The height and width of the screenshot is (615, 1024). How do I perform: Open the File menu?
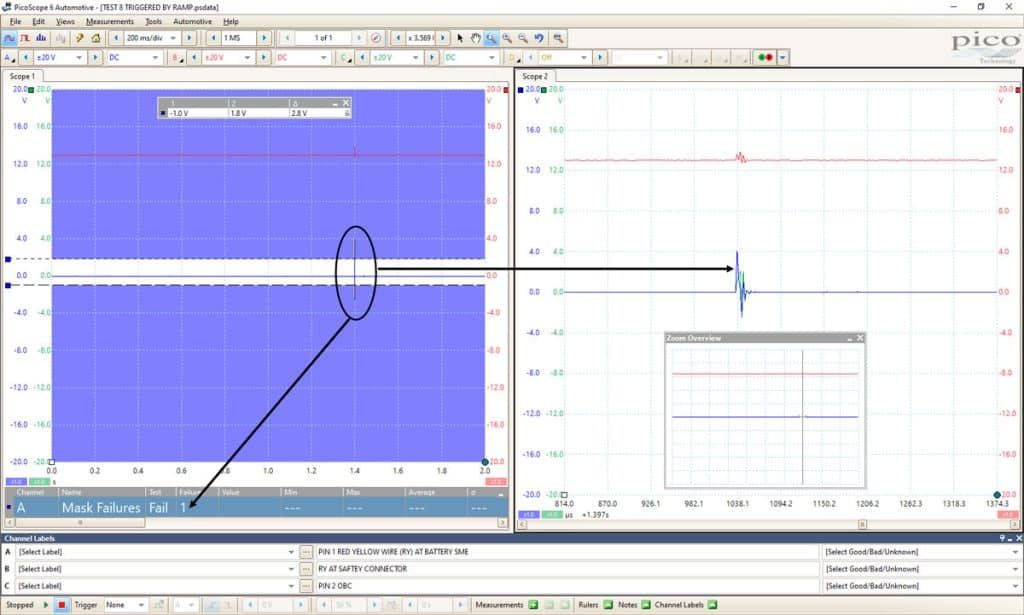16,22
